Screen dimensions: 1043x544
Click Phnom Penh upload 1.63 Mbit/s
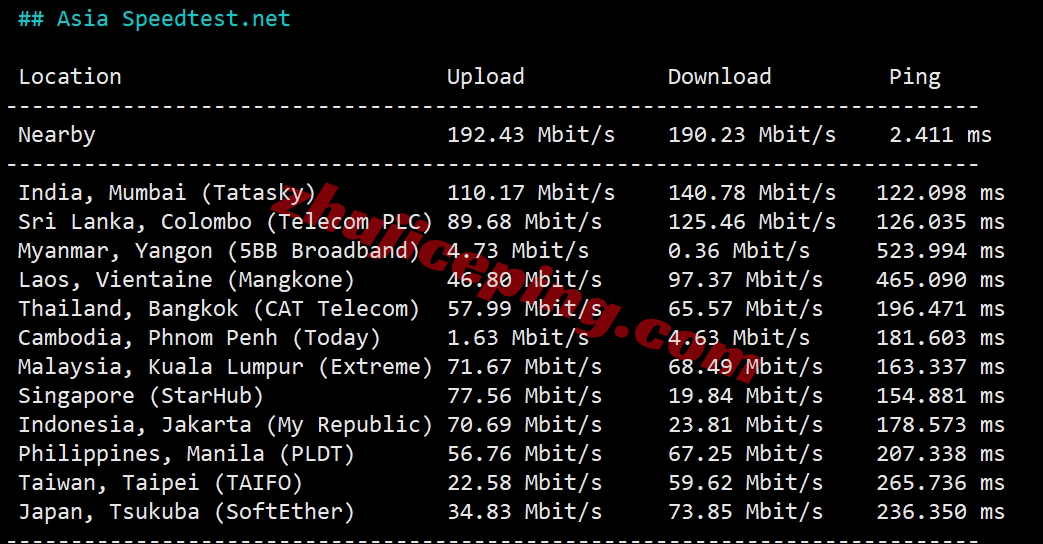[x=518, y=338]
